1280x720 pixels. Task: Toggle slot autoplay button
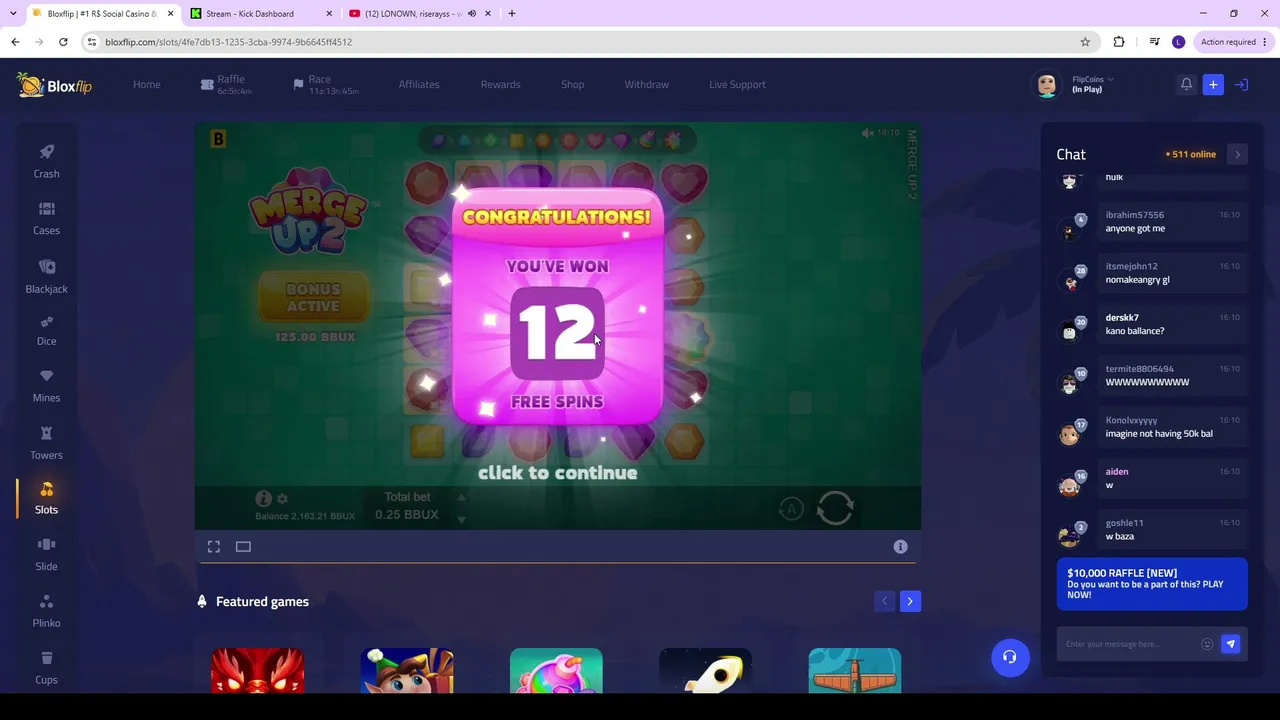[791, 509]
